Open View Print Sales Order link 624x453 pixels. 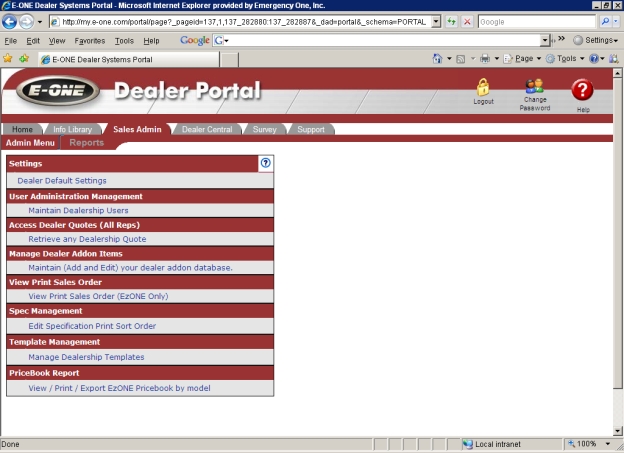tap(98, 296)
